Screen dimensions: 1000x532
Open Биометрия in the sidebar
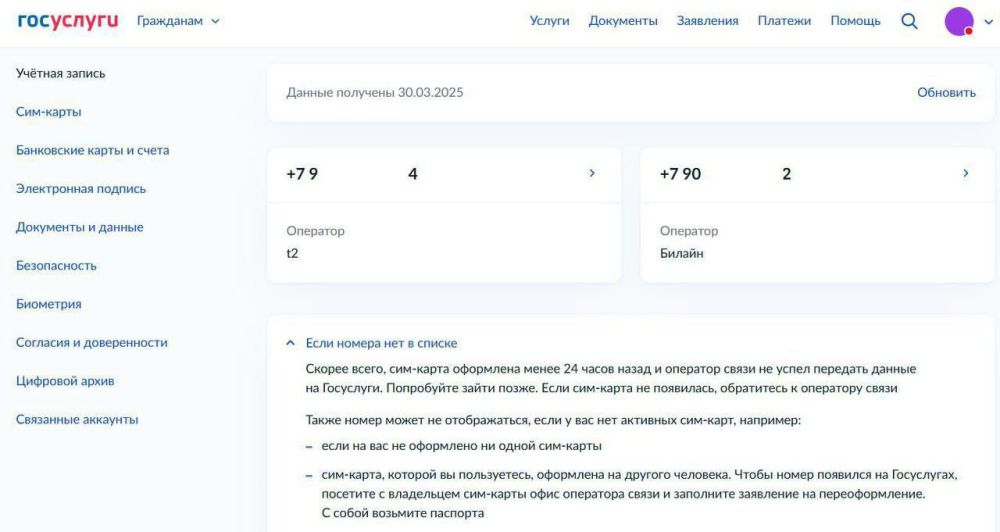point(49,304)
